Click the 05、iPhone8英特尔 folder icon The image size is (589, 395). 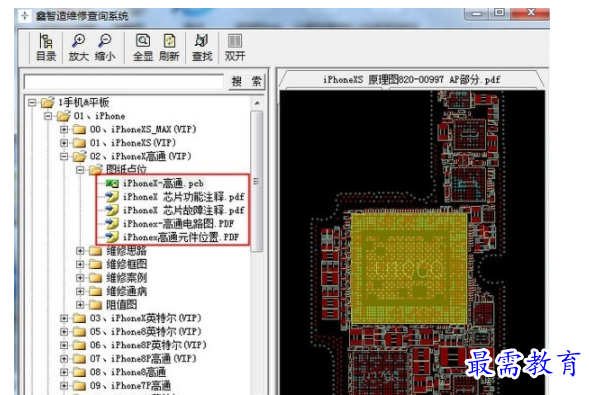coord(79,332)
